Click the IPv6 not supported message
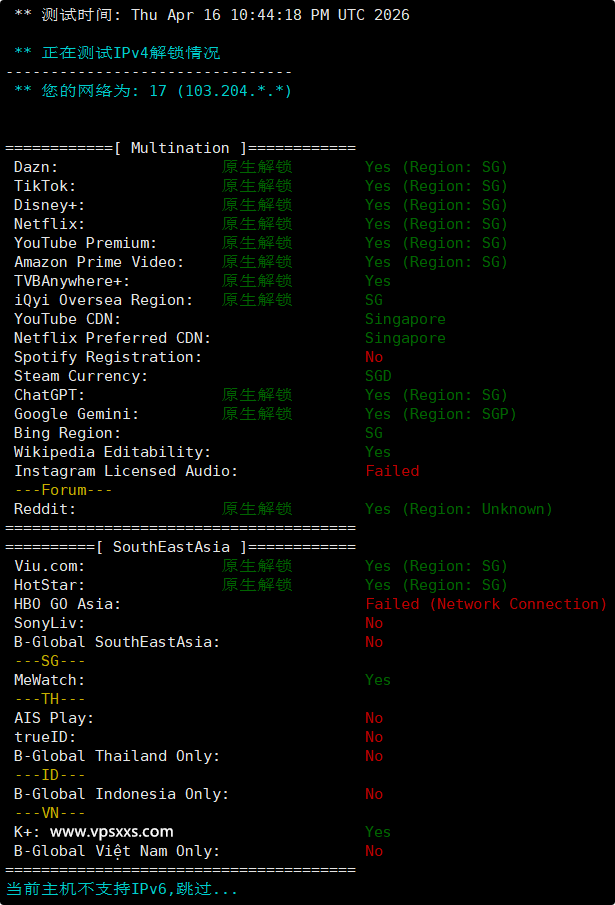Screen dimensions: 615x905 click(x=122, y=888)
